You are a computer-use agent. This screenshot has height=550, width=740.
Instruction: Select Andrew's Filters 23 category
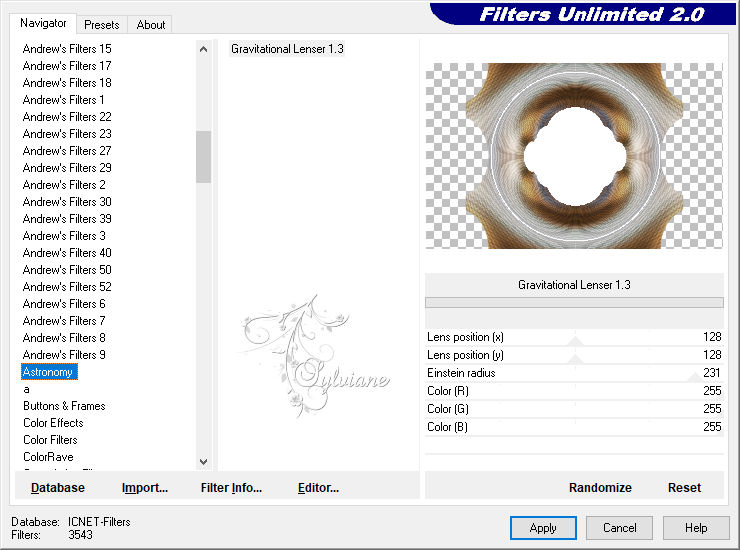coord(67,134)
